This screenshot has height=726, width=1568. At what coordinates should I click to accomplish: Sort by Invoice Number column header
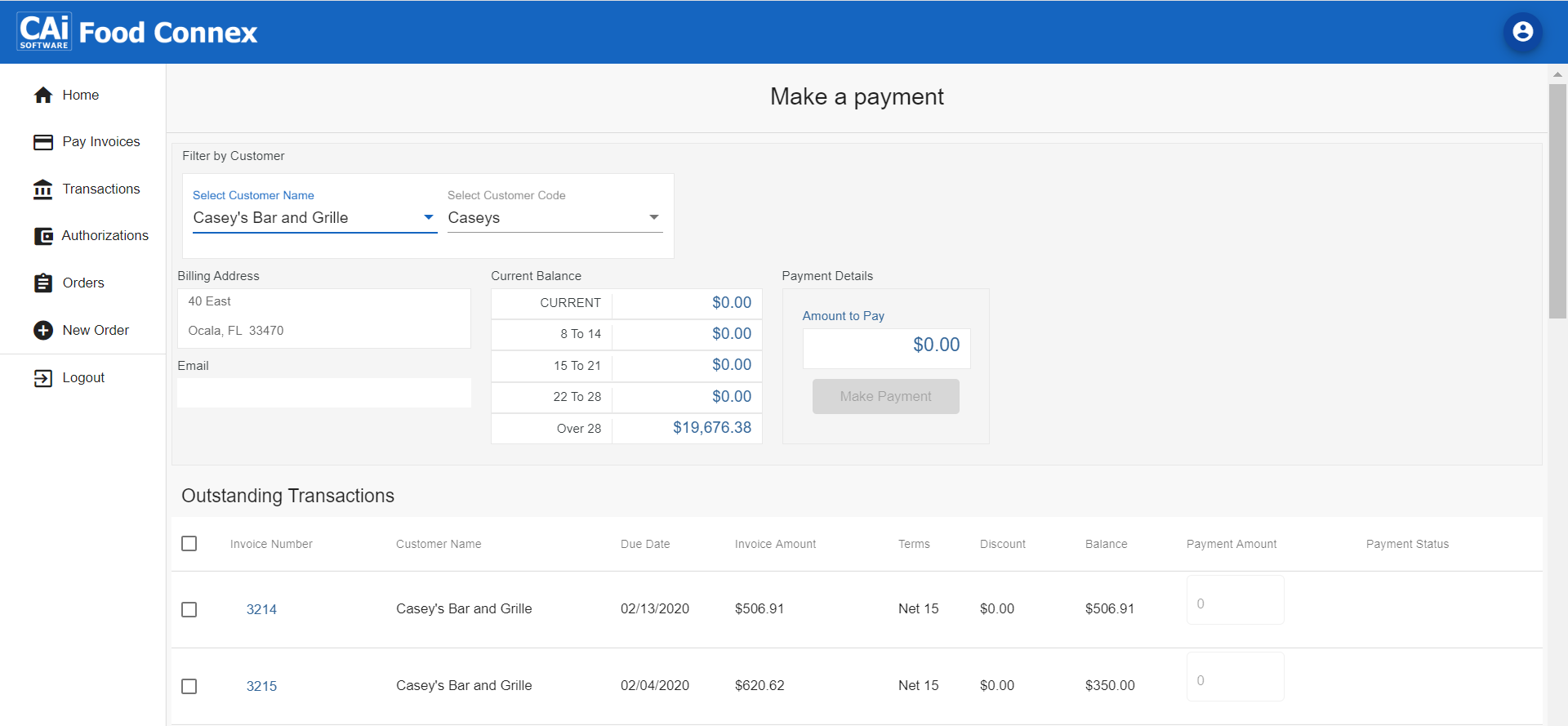click(x=271, y=545)
